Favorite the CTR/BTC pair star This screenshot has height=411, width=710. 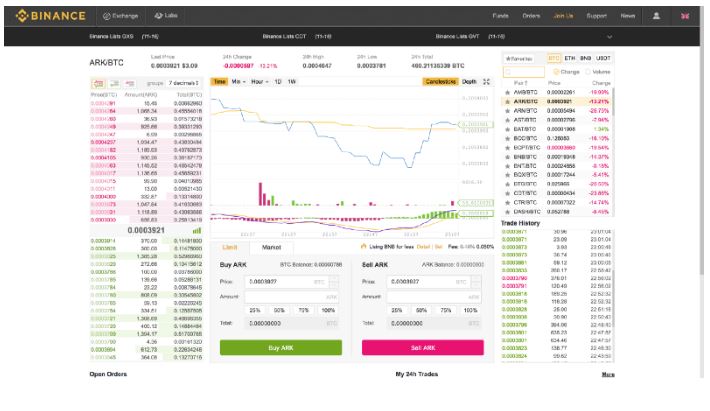click(507, 202)
